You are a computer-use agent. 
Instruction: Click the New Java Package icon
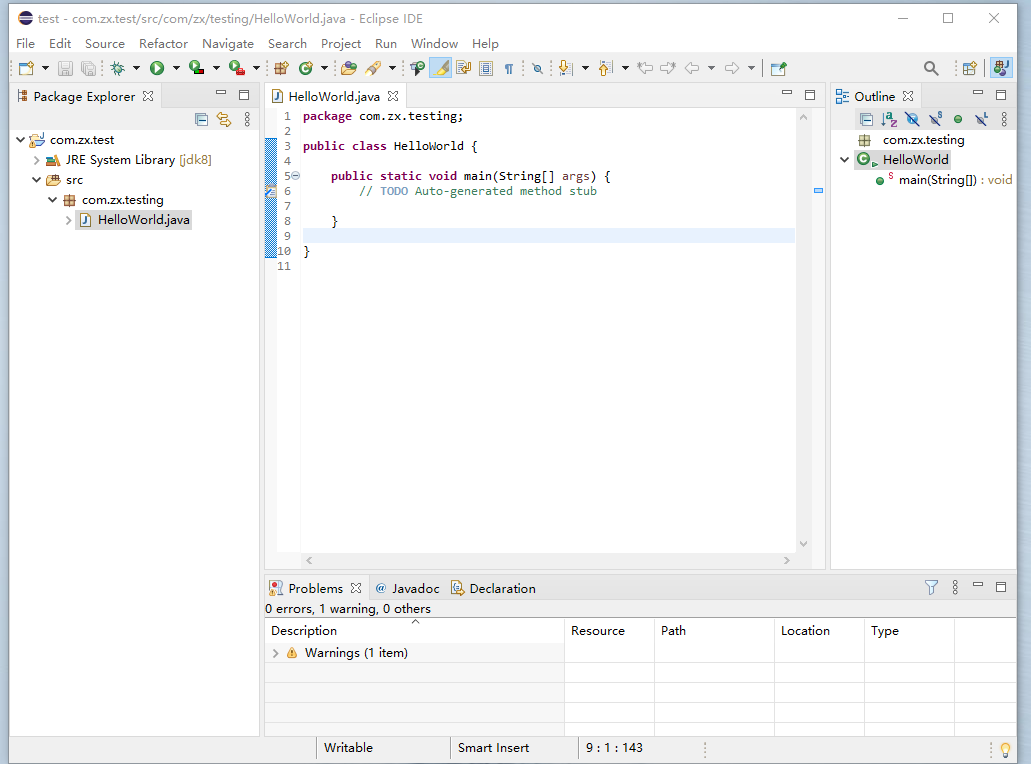[281, 68]
